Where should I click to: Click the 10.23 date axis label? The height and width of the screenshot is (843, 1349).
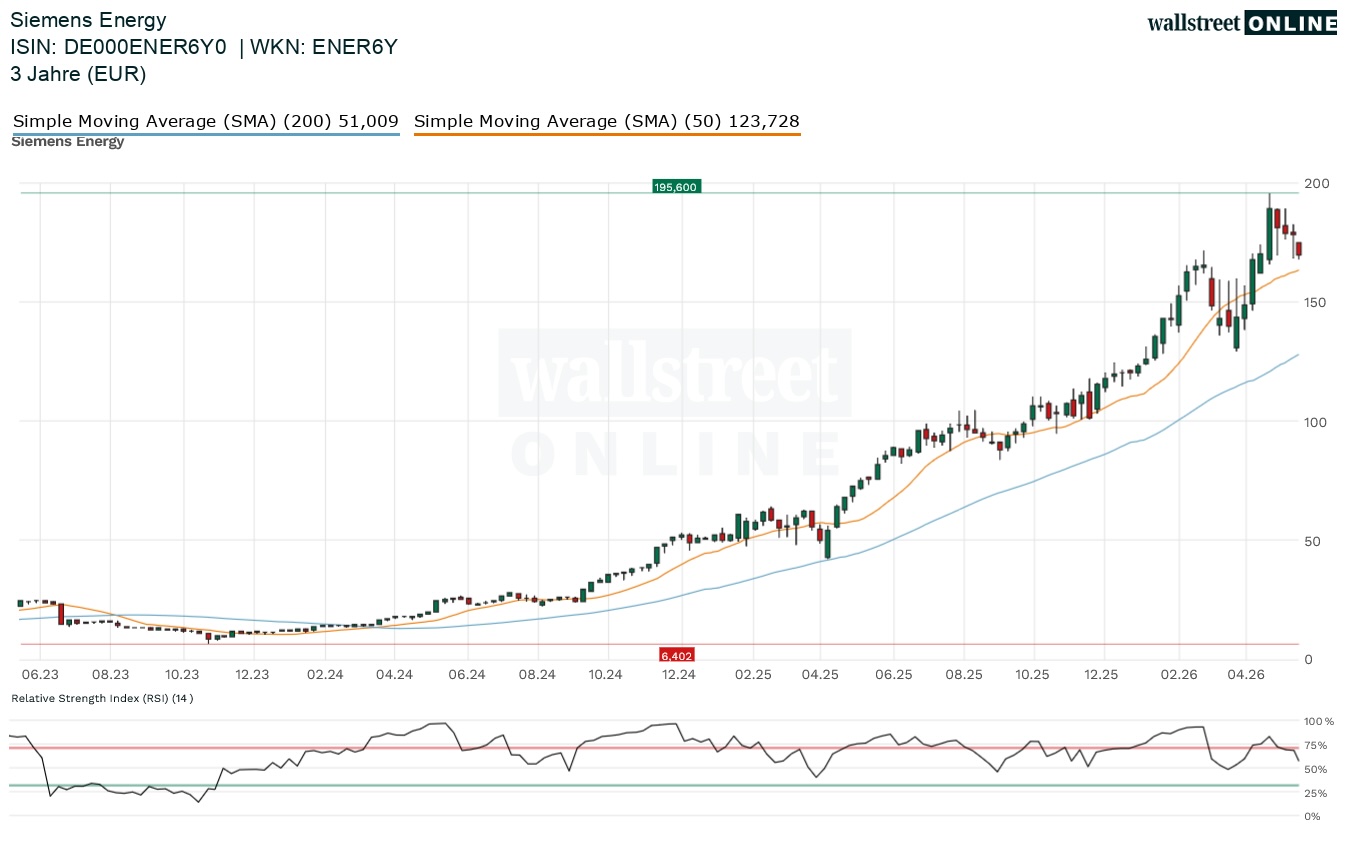182,675
